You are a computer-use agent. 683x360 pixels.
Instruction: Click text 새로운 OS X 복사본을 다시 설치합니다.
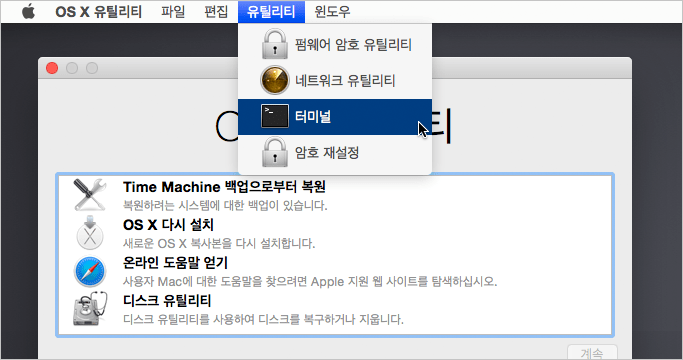pyautogui.click(x=219, y=243)
